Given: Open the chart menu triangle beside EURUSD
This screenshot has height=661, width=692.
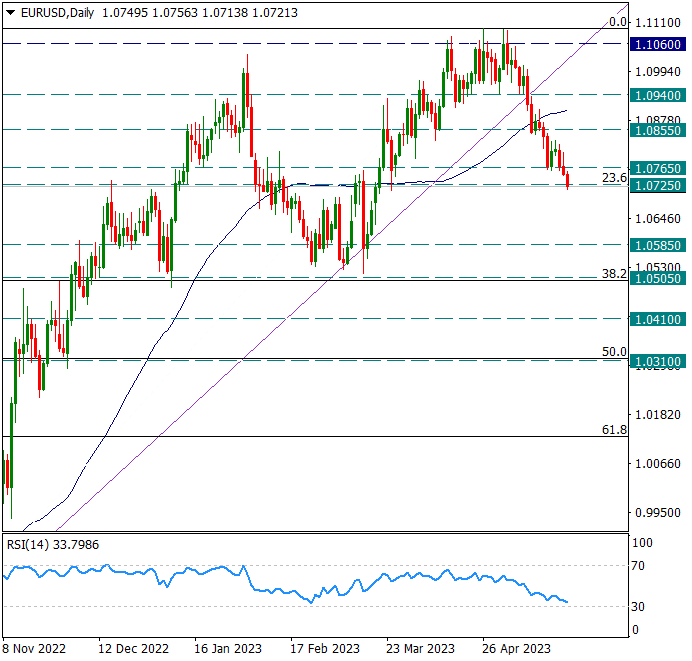Looking at the screenshot, I should [x=11, y=13].
